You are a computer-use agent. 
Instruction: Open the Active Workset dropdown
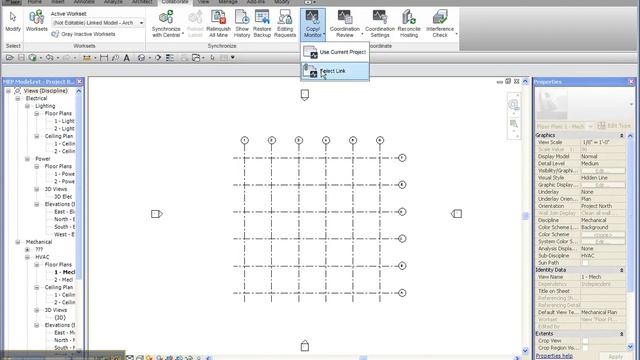coord(142,23)
